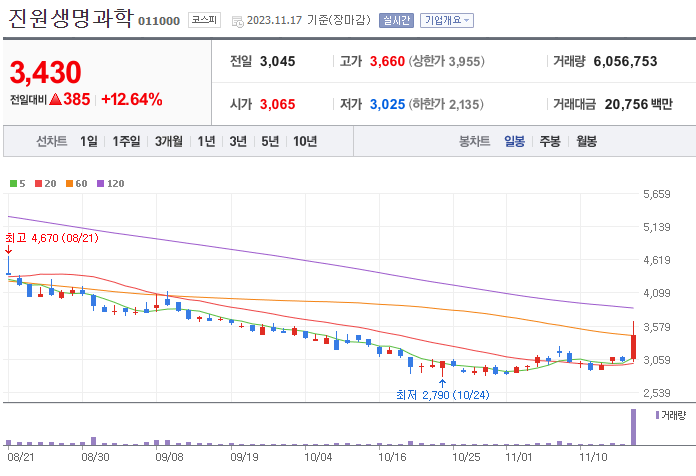Viewport: 696px width, 476px height.
Task: Click the 최고 4,670 (08/21) label
Action: coord(52,238)
